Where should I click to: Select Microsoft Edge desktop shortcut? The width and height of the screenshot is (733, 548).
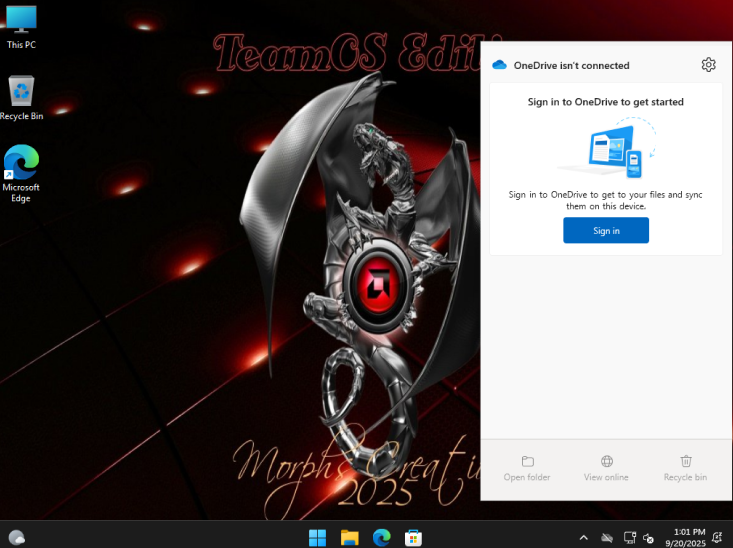(21, 173)
